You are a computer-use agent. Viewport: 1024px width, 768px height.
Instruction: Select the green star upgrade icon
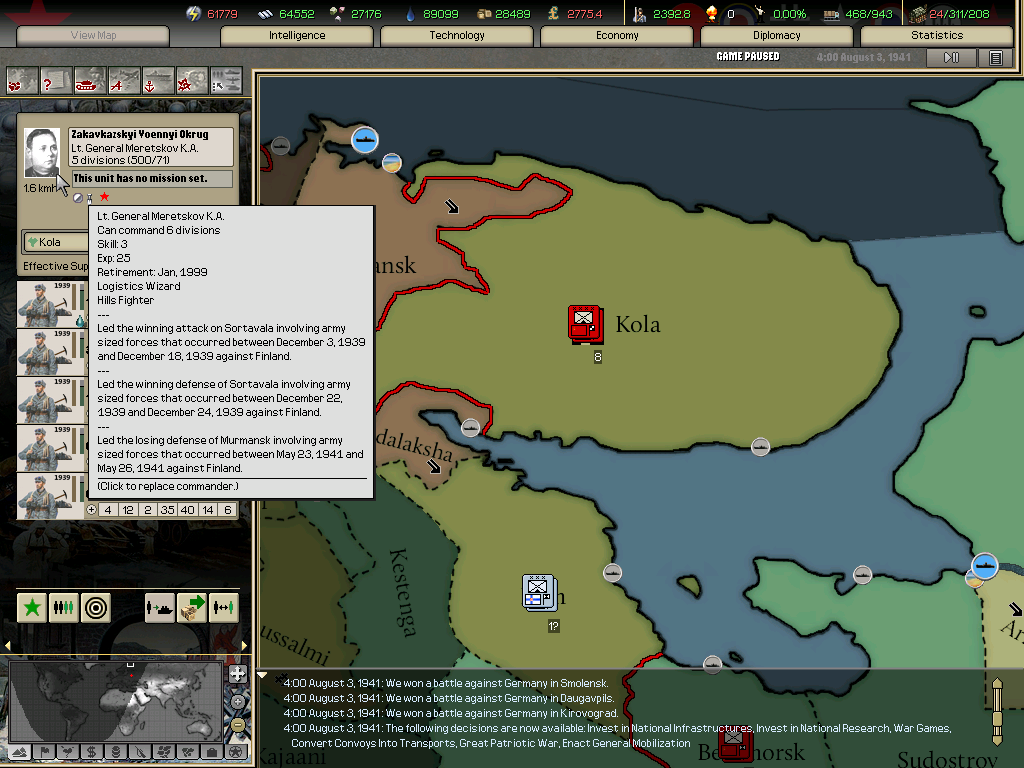click(31, 607)
